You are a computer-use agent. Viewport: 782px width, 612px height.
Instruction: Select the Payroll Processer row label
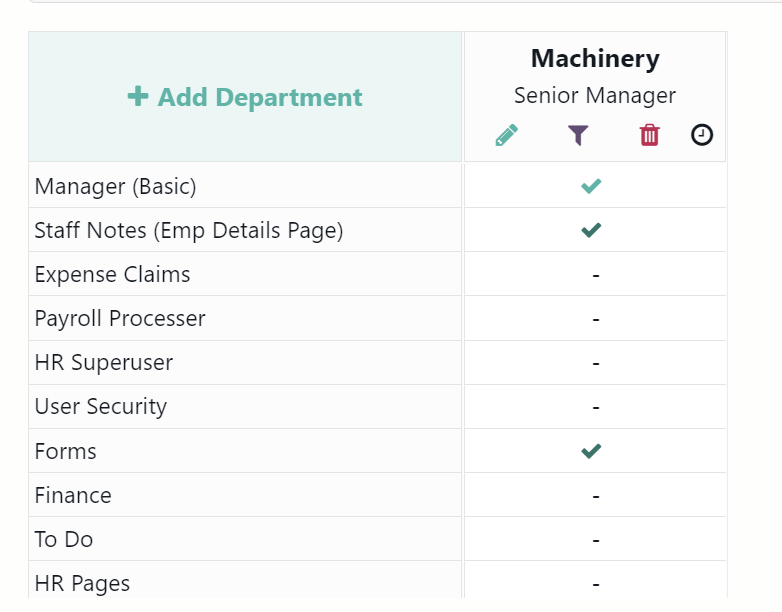point(120,318)
